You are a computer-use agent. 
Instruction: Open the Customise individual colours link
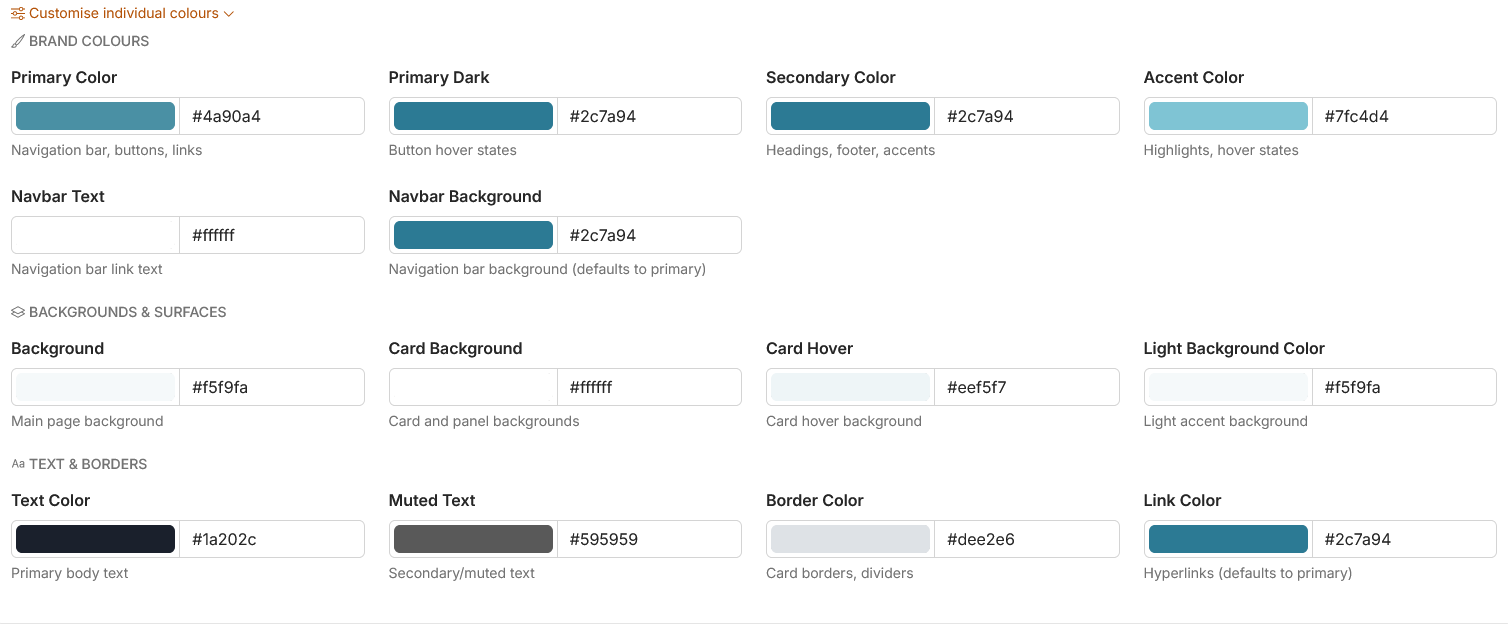tap(125, 13)
